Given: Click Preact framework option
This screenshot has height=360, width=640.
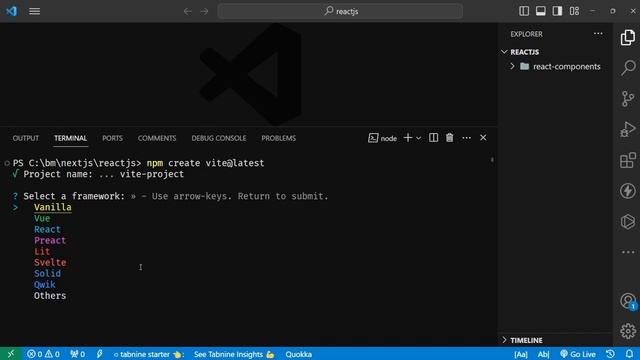Looking at the screenshot, I should point(50,240).
